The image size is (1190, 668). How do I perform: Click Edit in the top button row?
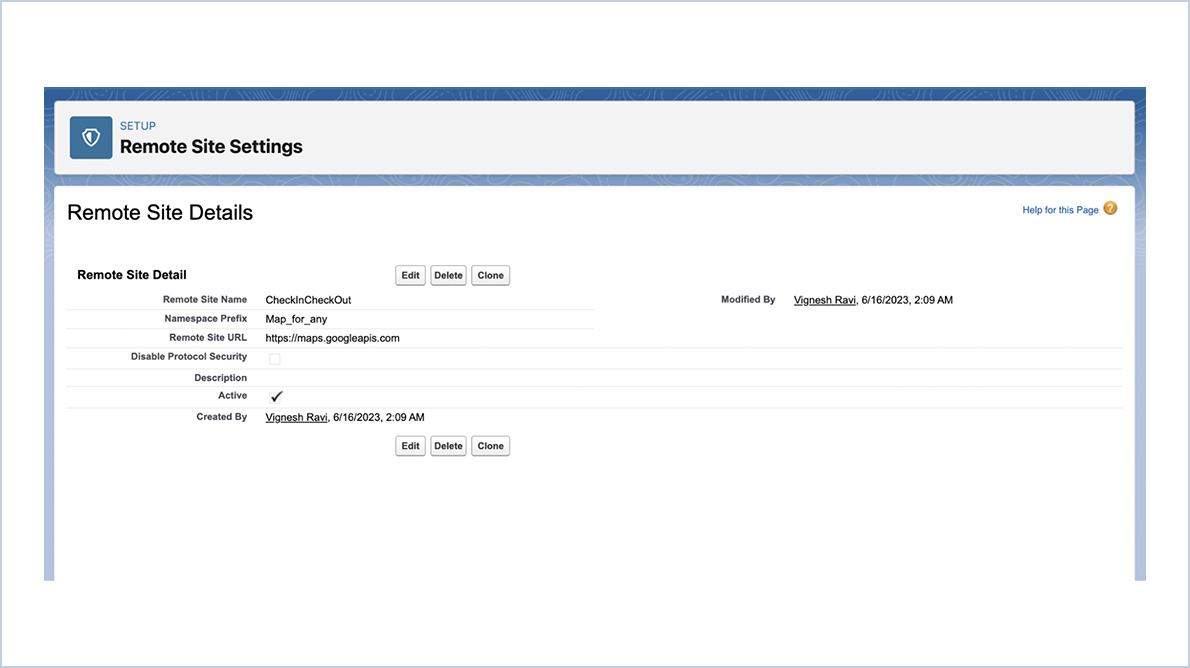coord(410,275)
